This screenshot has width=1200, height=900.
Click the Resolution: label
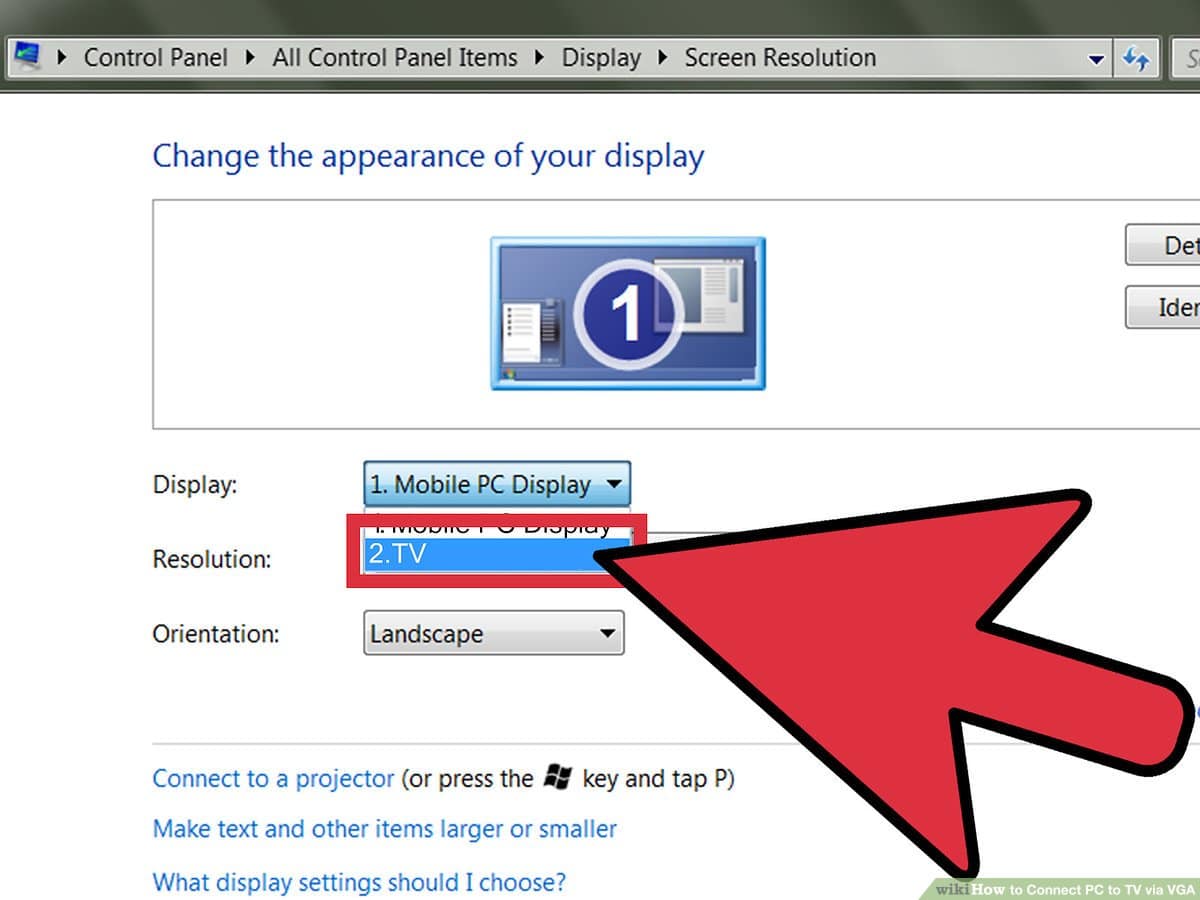[x=212, y=559]
